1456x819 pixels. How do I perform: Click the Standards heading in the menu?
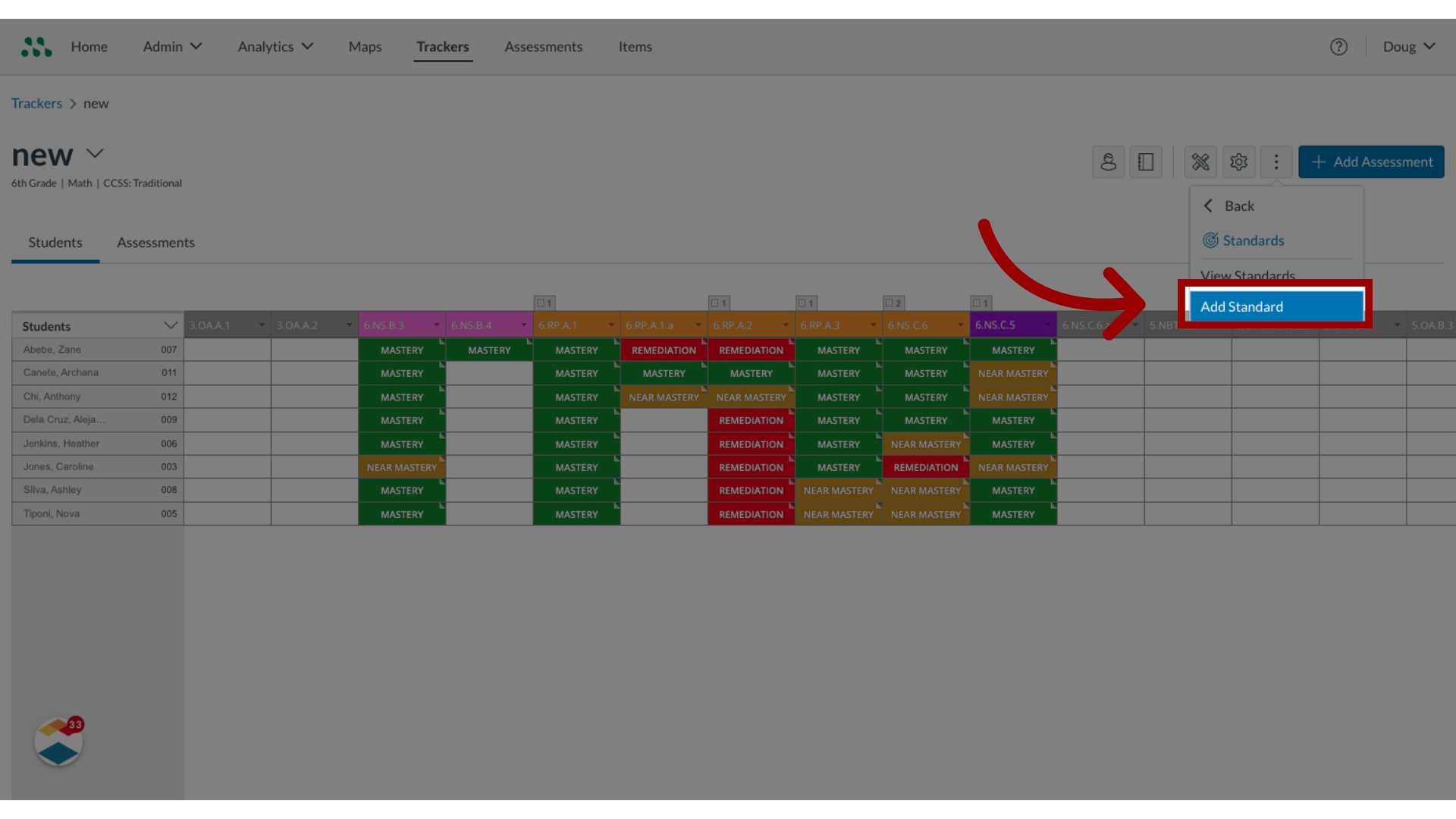[1253, 240]
